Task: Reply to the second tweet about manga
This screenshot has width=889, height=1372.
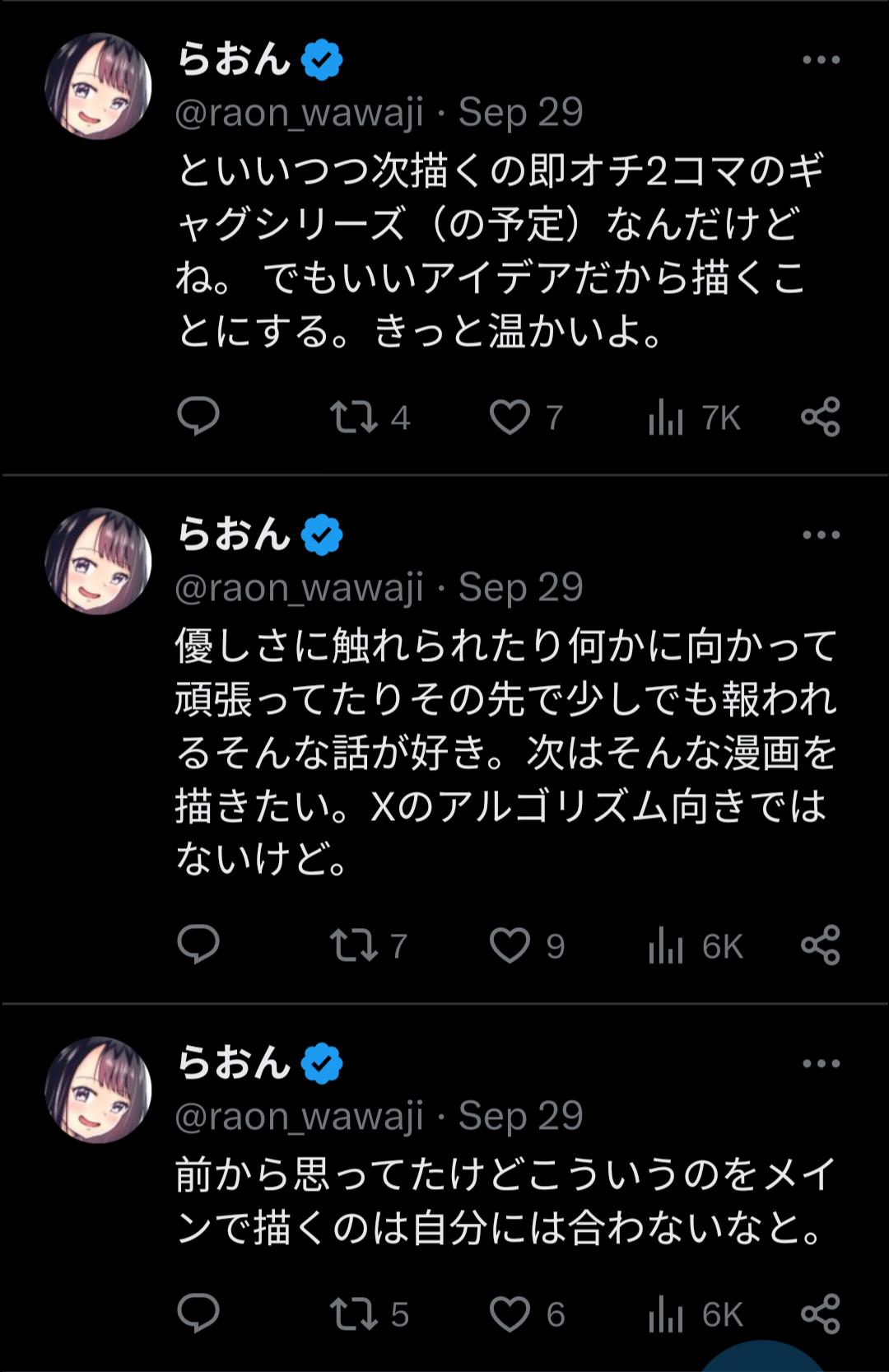Action: 198,945
